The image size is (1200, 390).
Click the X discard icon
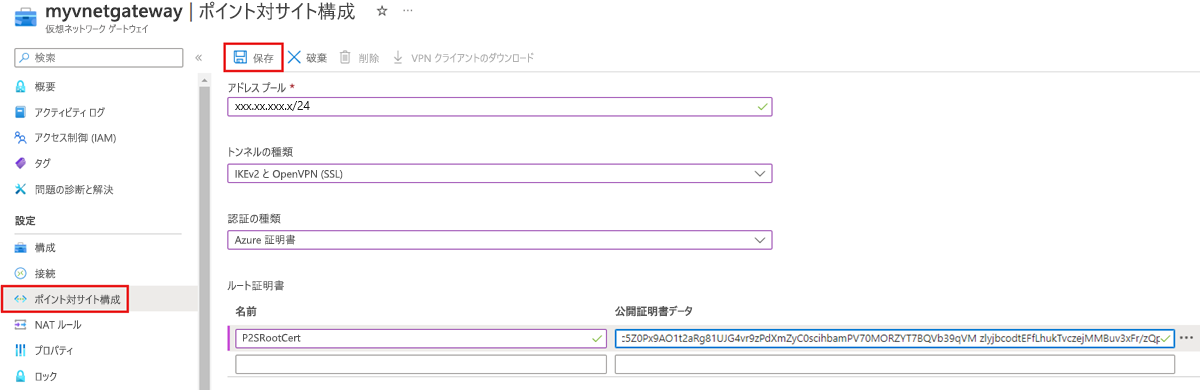coord(295,58)
